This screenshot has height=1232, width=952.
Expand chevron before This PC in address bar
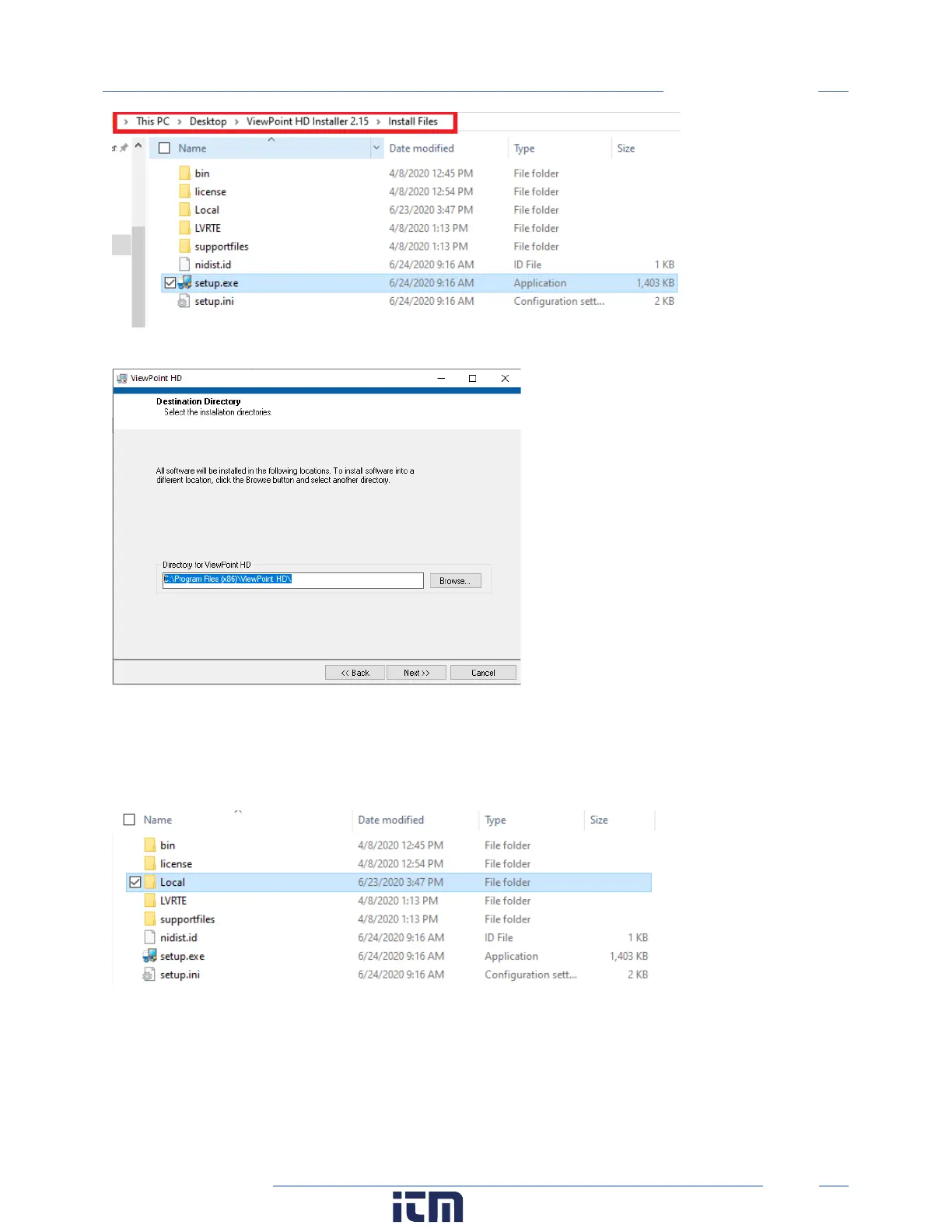[126, 122]
